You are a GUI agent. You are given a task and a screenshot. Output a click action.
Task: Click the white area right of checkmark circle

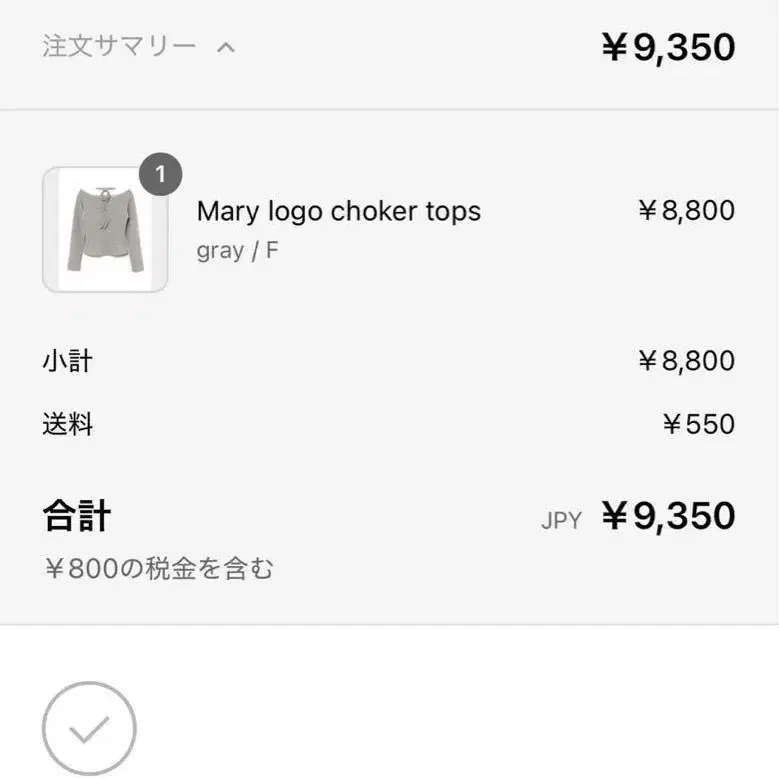[450, 720]
